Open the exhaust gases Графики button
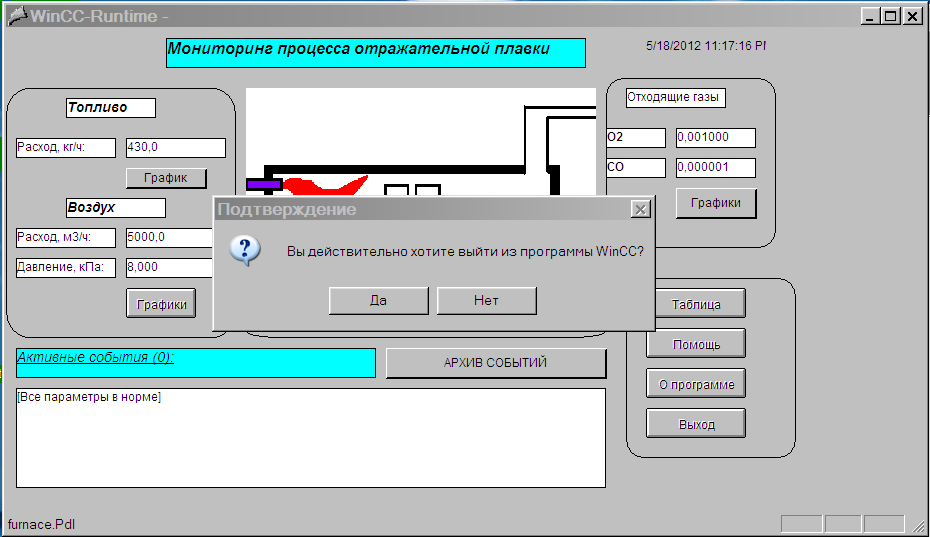The image size is (930, 537). [716, 203]
